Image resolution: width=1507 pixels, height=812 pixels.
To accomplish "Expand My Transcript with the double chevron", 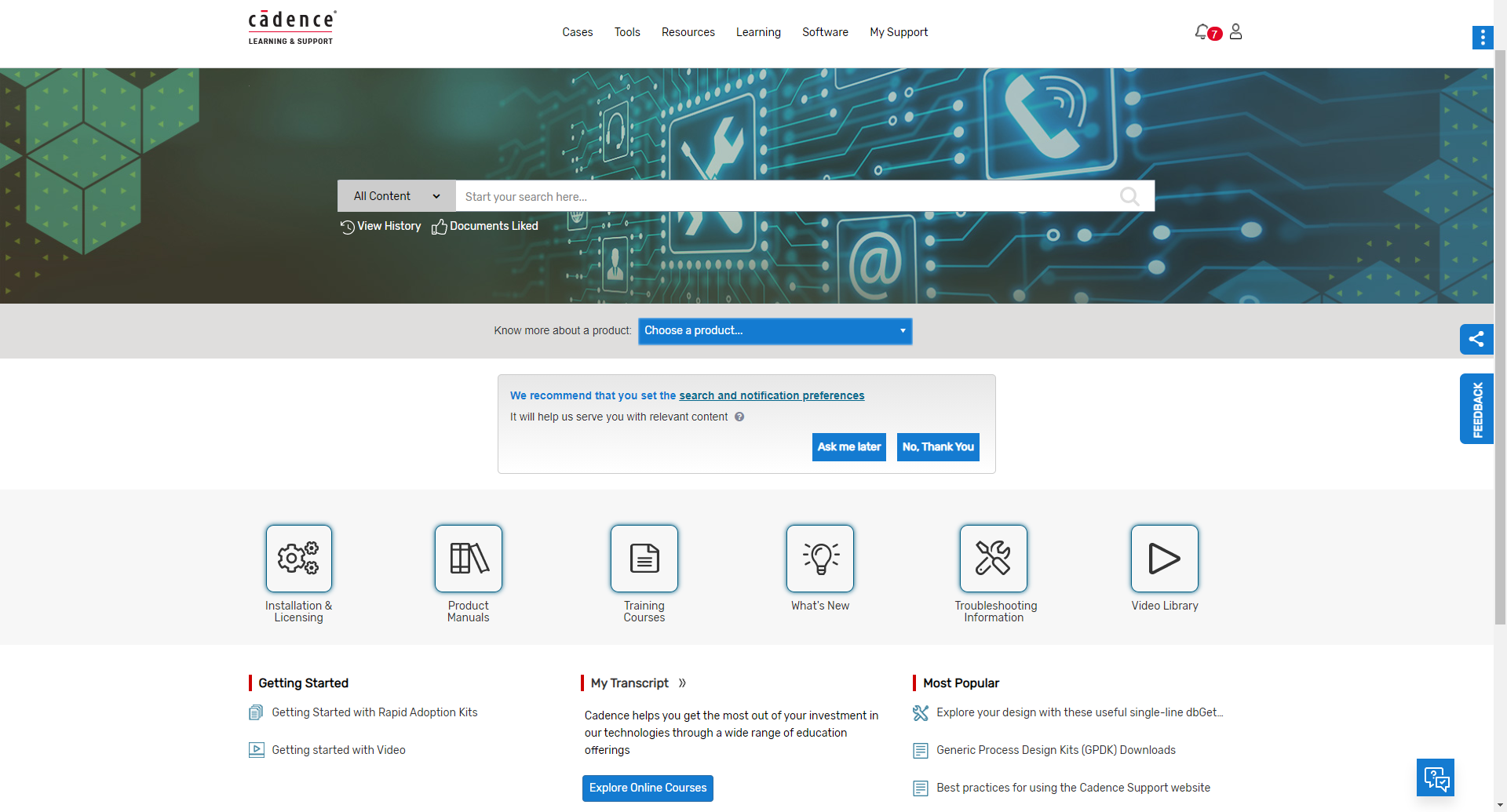I will point(681,683).
